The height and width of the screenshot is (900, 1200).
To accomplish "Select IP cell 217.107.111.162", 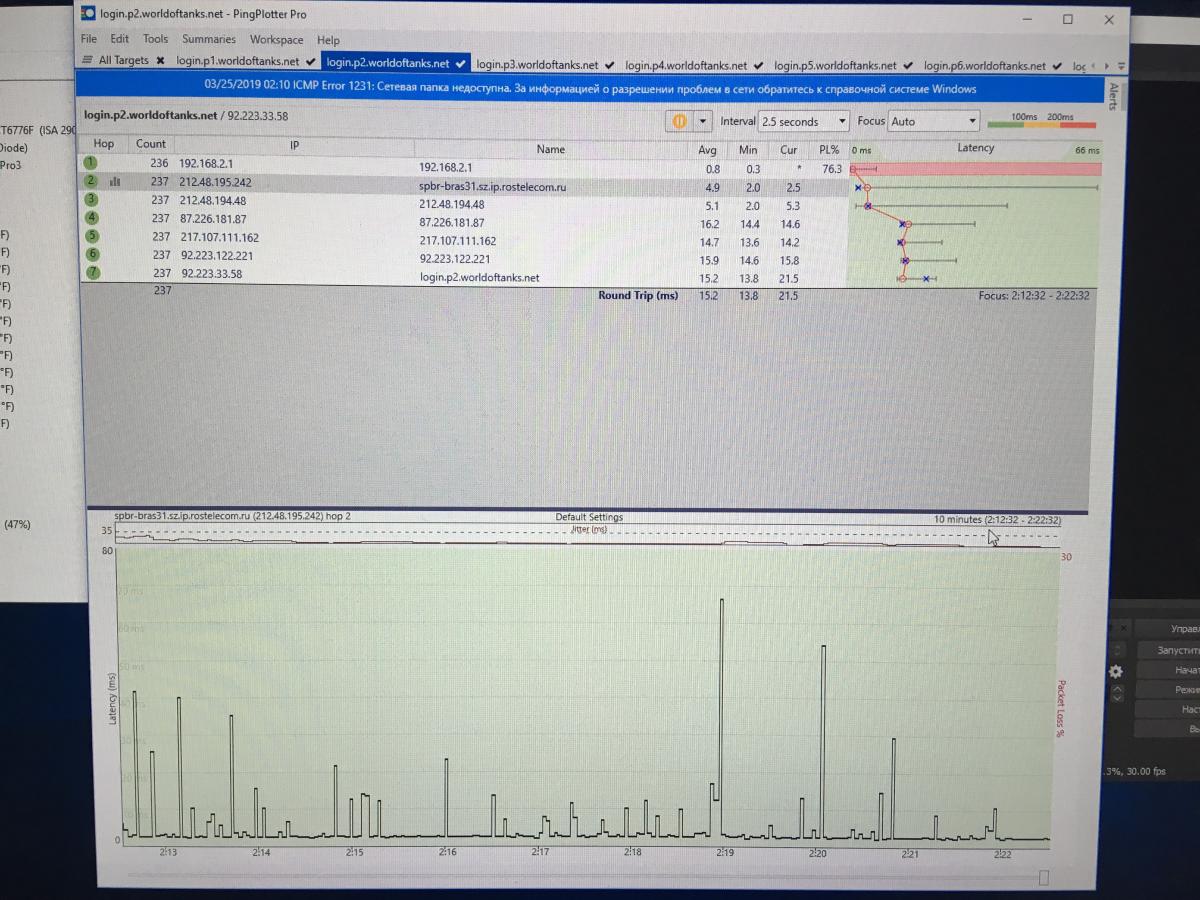I will 220,237.
